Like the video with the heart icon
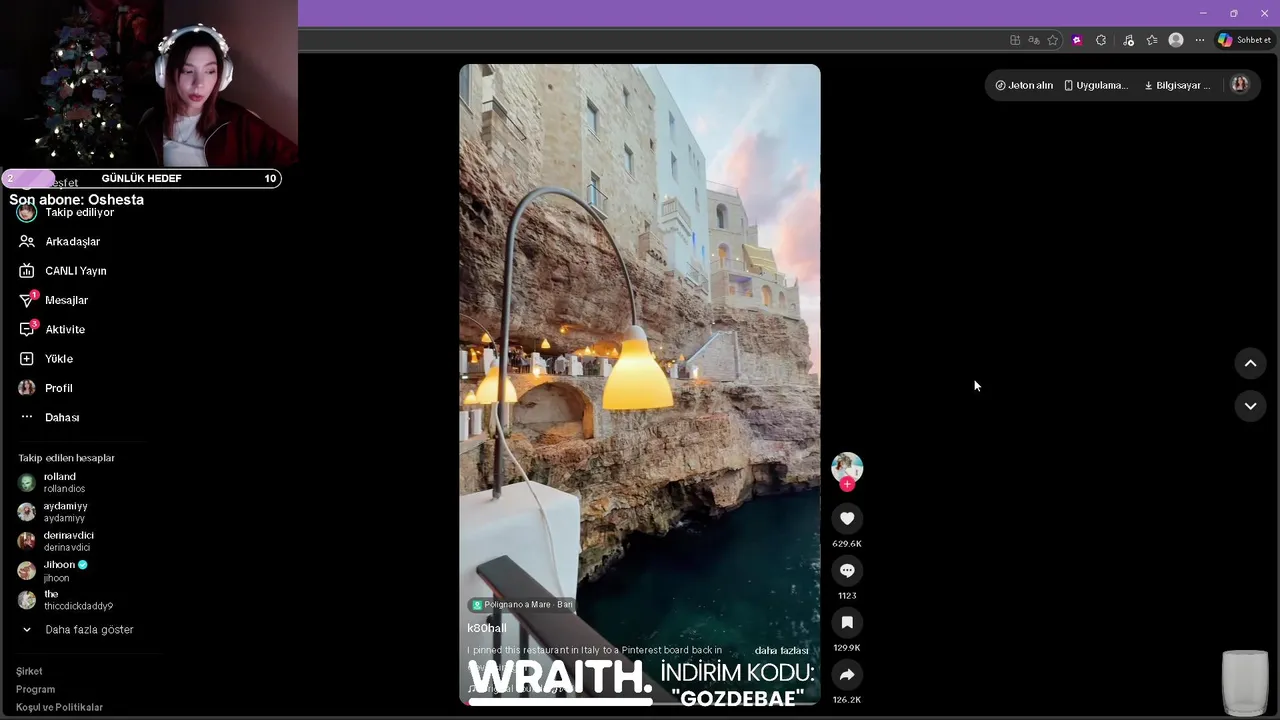 tap(847, 518)
